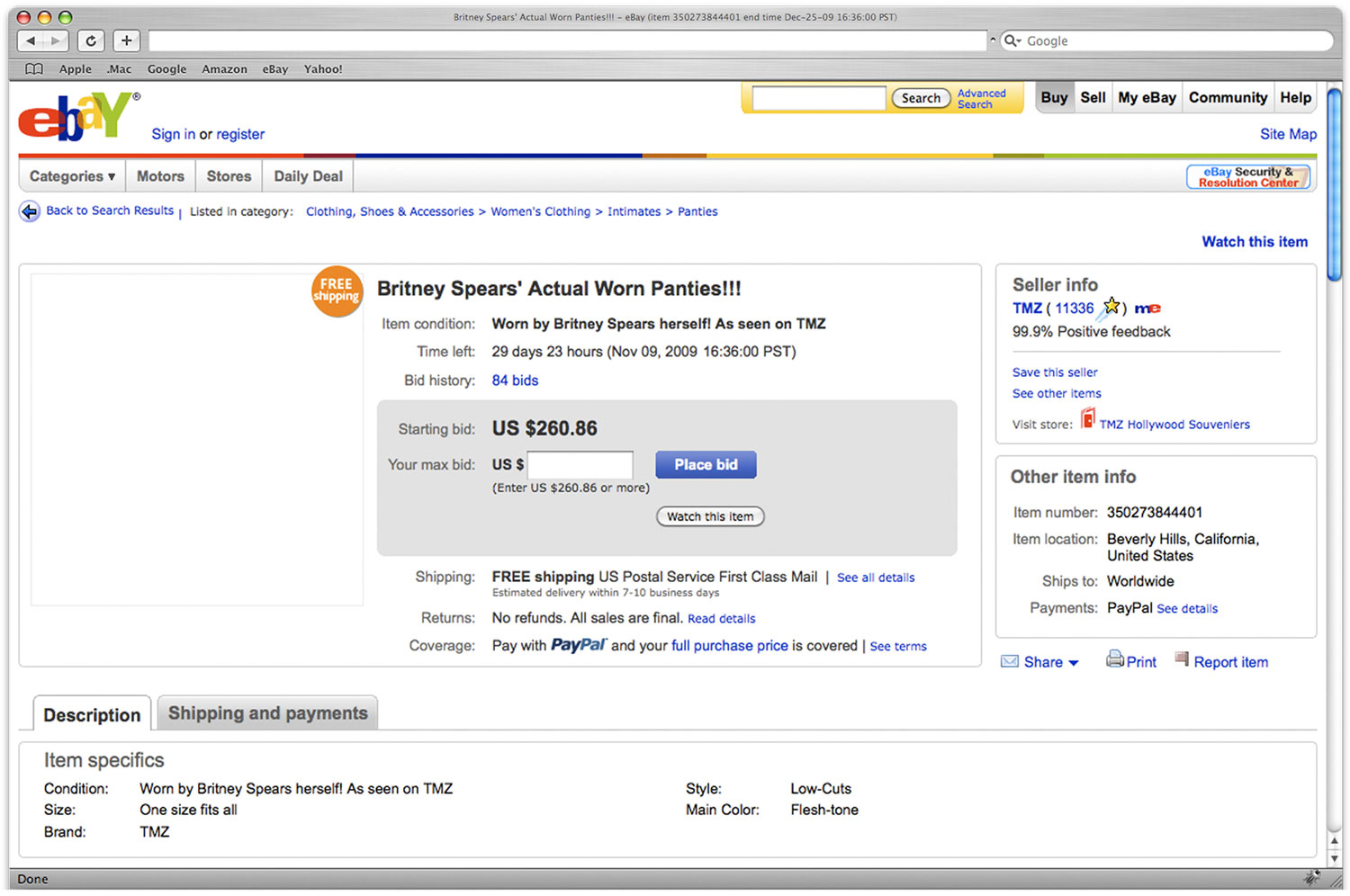Click the PayPal logo in Coverage row
Image resolution: width=1350 pixels, height=896 pixels.
(579, 645)
